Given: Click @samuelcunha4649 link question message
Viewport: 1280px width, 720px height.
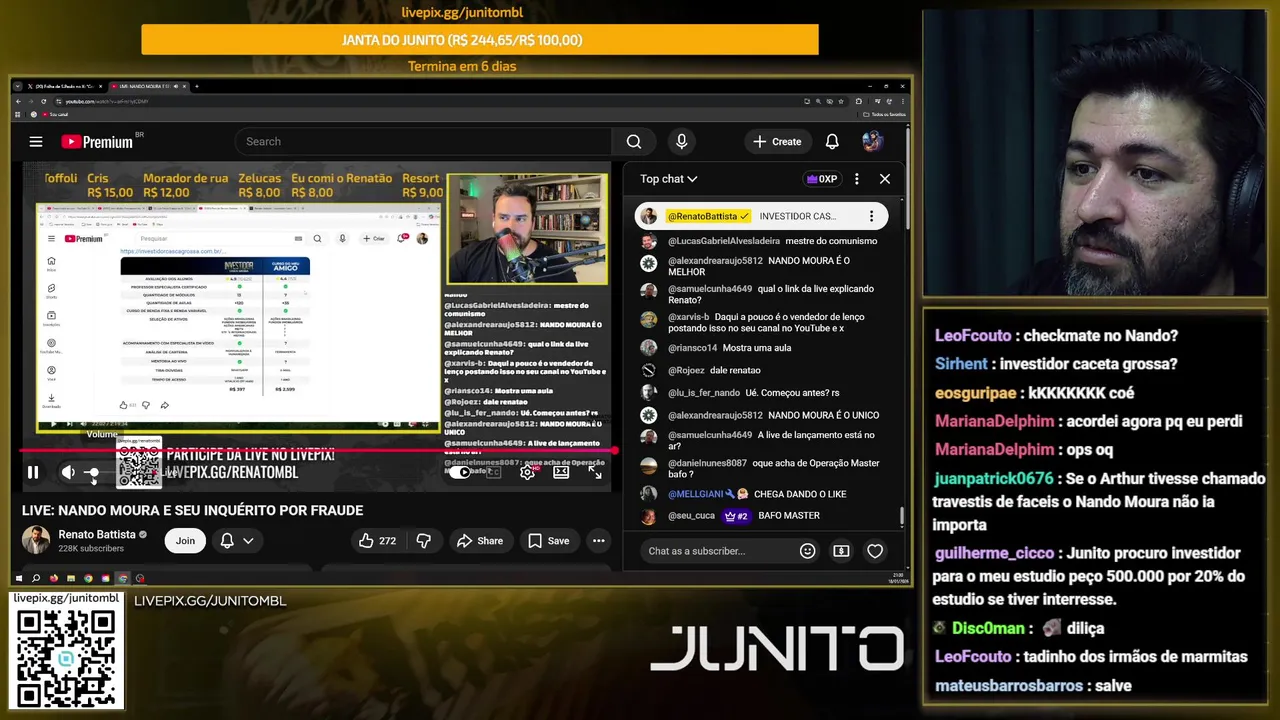Looking at the screenshot, I should tap(759, 294).
